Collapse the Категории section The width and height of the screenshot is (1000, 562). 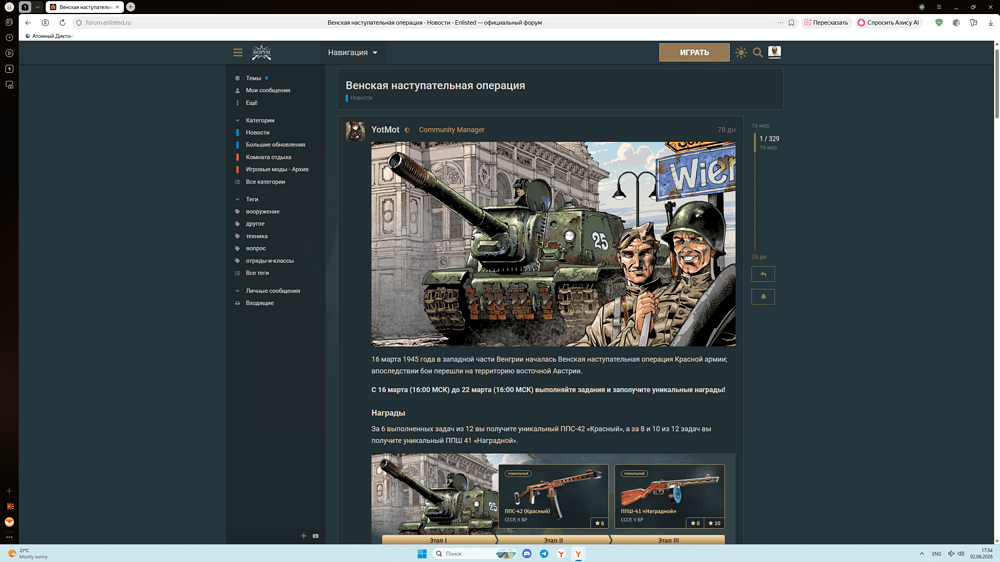[260, 120]
